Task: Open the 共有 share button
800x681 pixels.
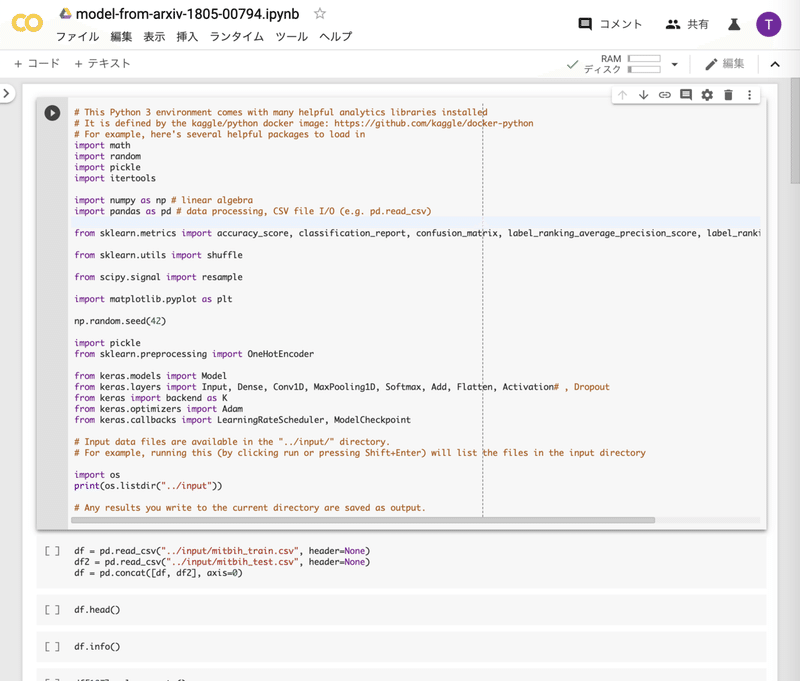Action: 687,24
